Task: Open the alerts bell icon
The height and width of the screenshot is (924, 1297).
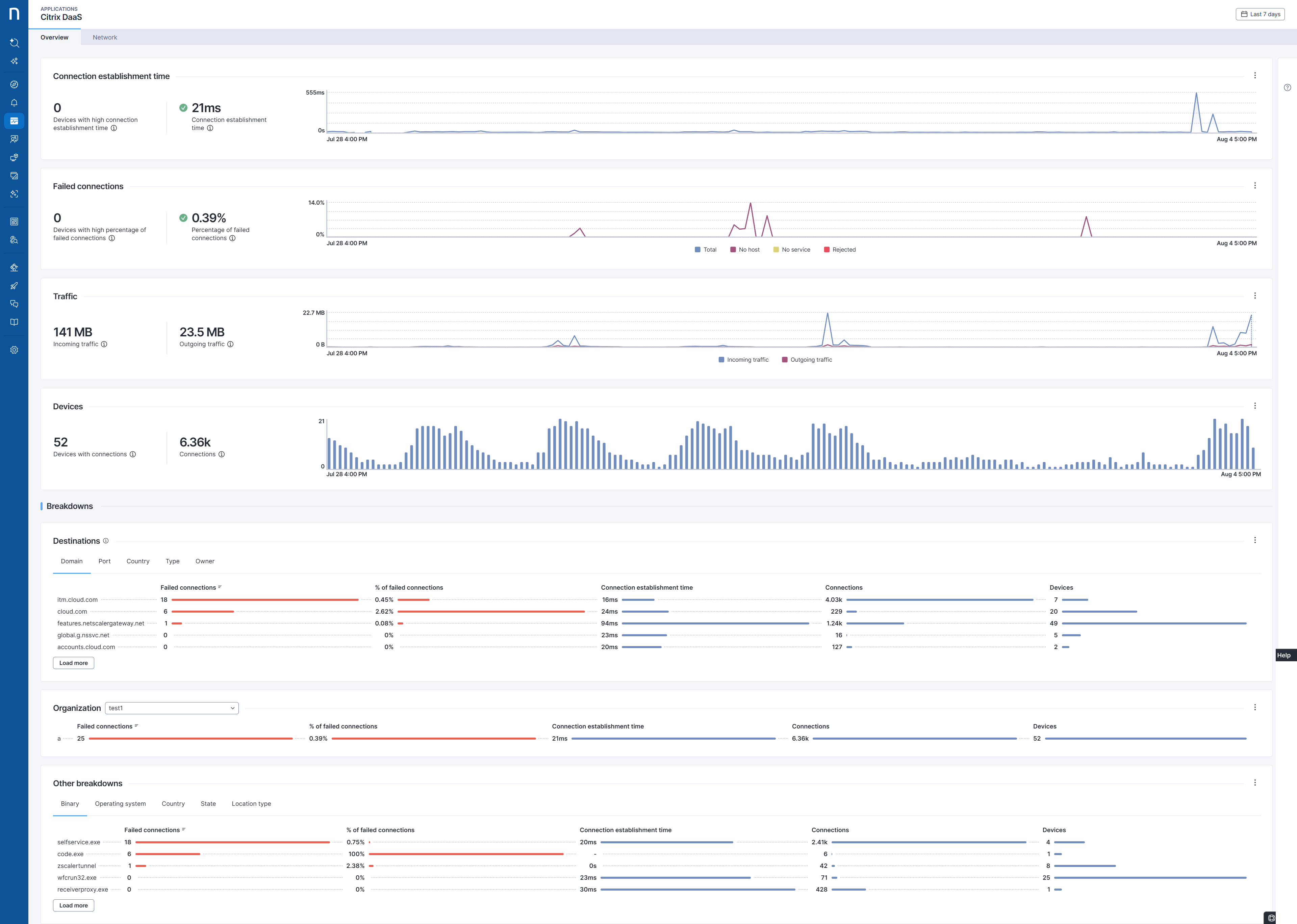Action: [x=14, y=103]
